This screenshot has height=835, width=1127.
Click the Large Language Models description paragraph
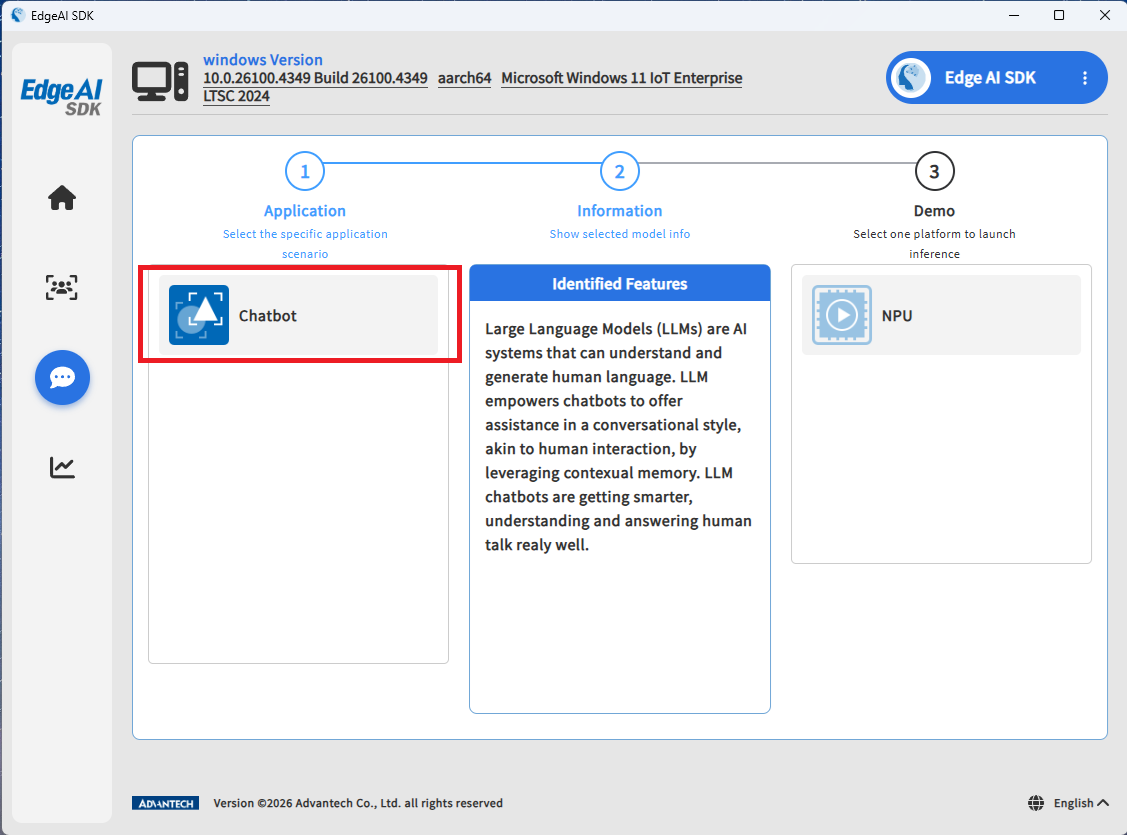(x=618, y=436)
